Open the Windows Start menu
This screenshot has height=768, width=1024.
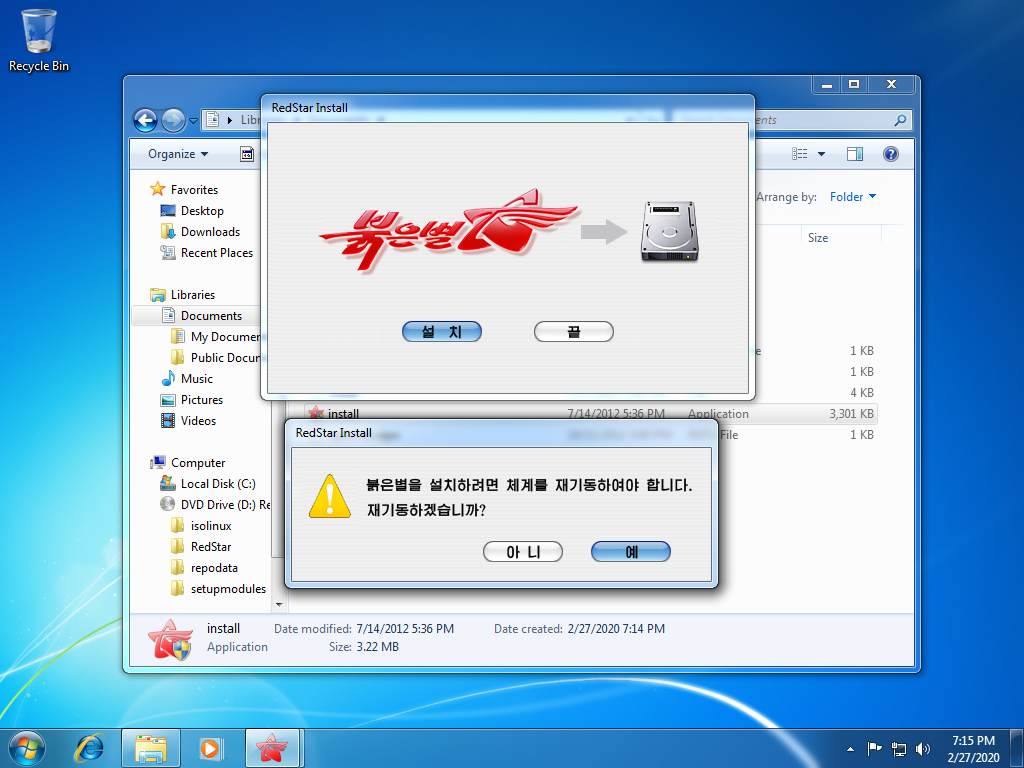(x=26, y=748)
